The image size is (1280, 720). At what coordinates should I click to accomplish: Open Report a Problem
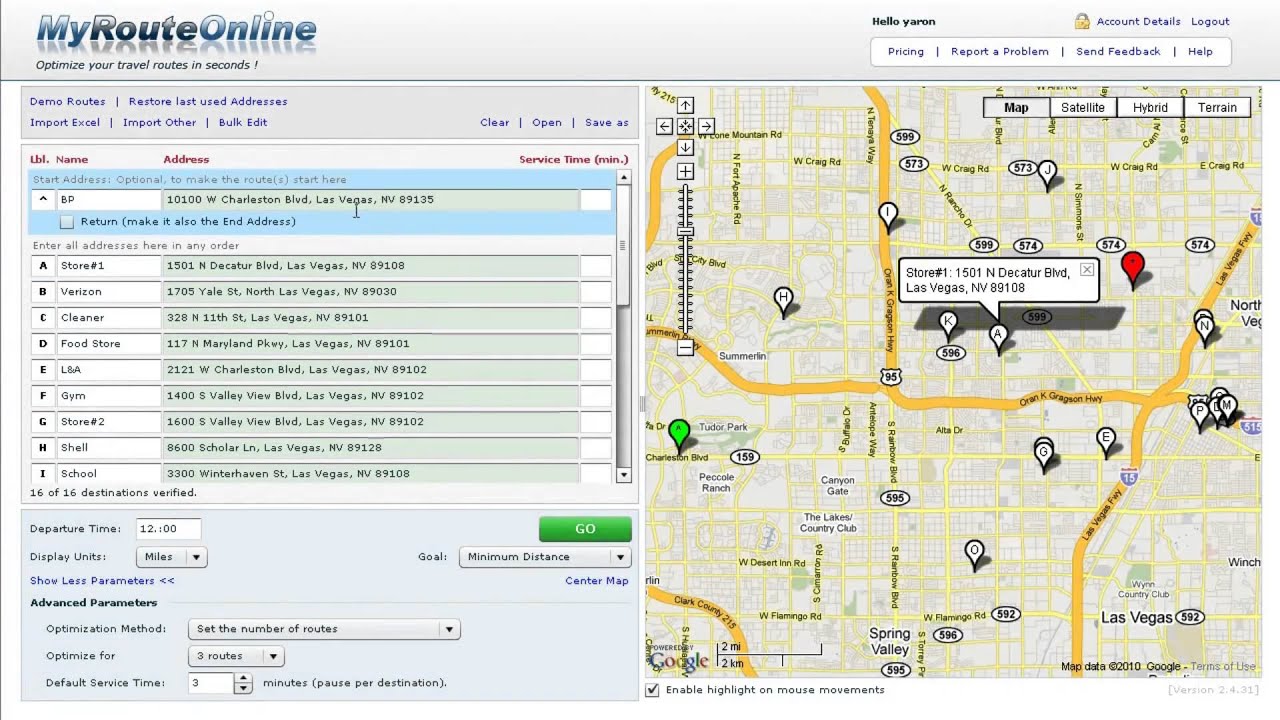point(1000,52)
